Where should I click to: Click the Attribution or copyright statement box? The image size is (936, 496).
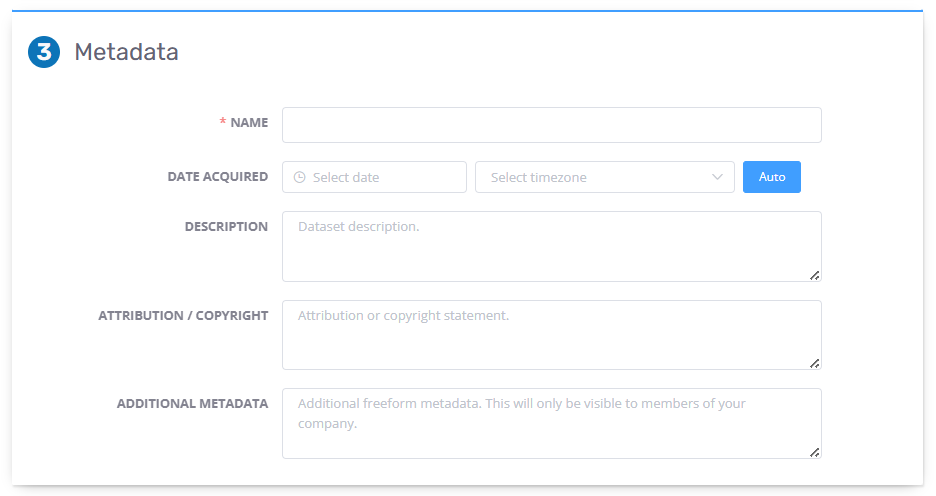pos(552,335)
